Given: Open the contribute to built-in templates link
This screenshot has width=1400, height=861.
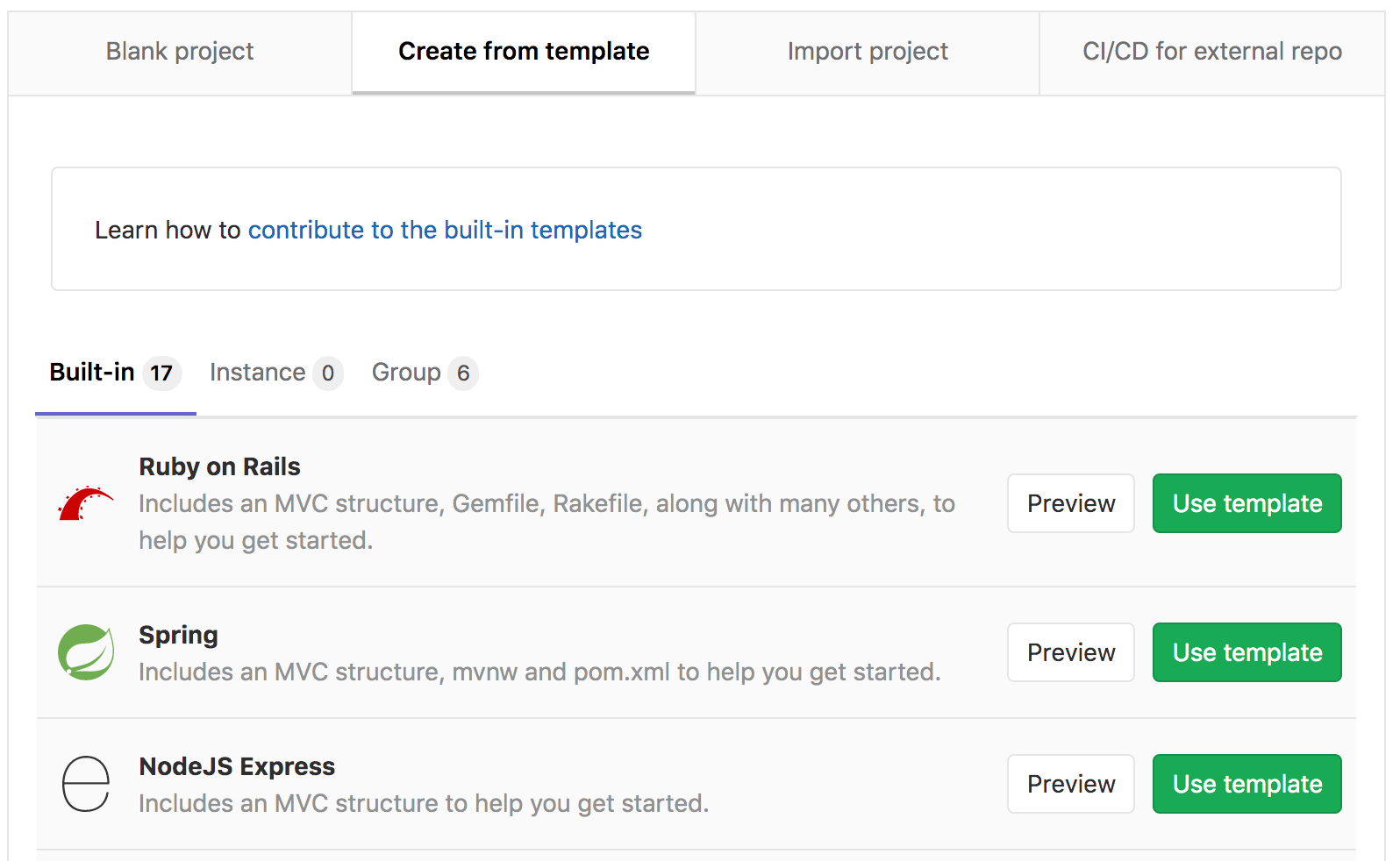Looking at the screenshot, I should click(x=445, y=230).
